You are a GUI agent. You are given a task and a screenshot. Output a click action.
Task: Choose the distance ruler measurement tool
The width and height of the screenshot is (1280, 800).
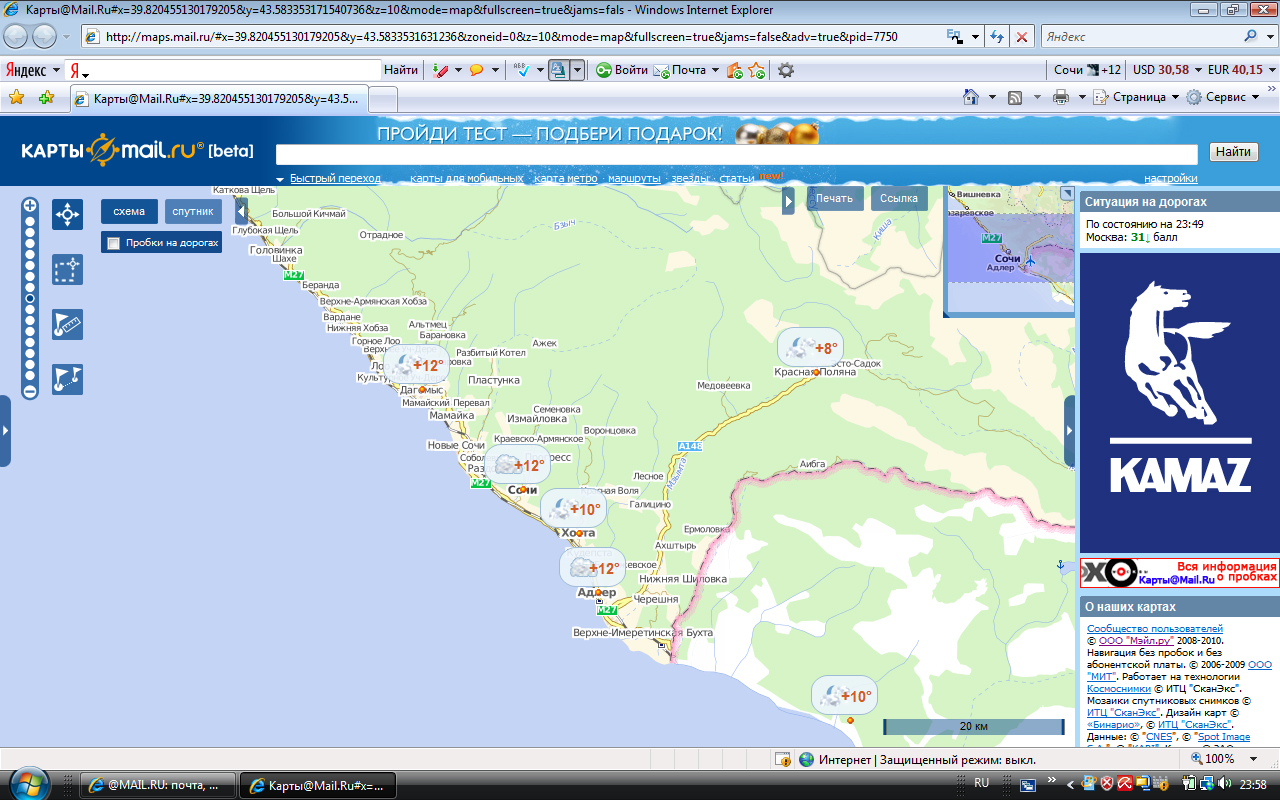click(67, 324)
